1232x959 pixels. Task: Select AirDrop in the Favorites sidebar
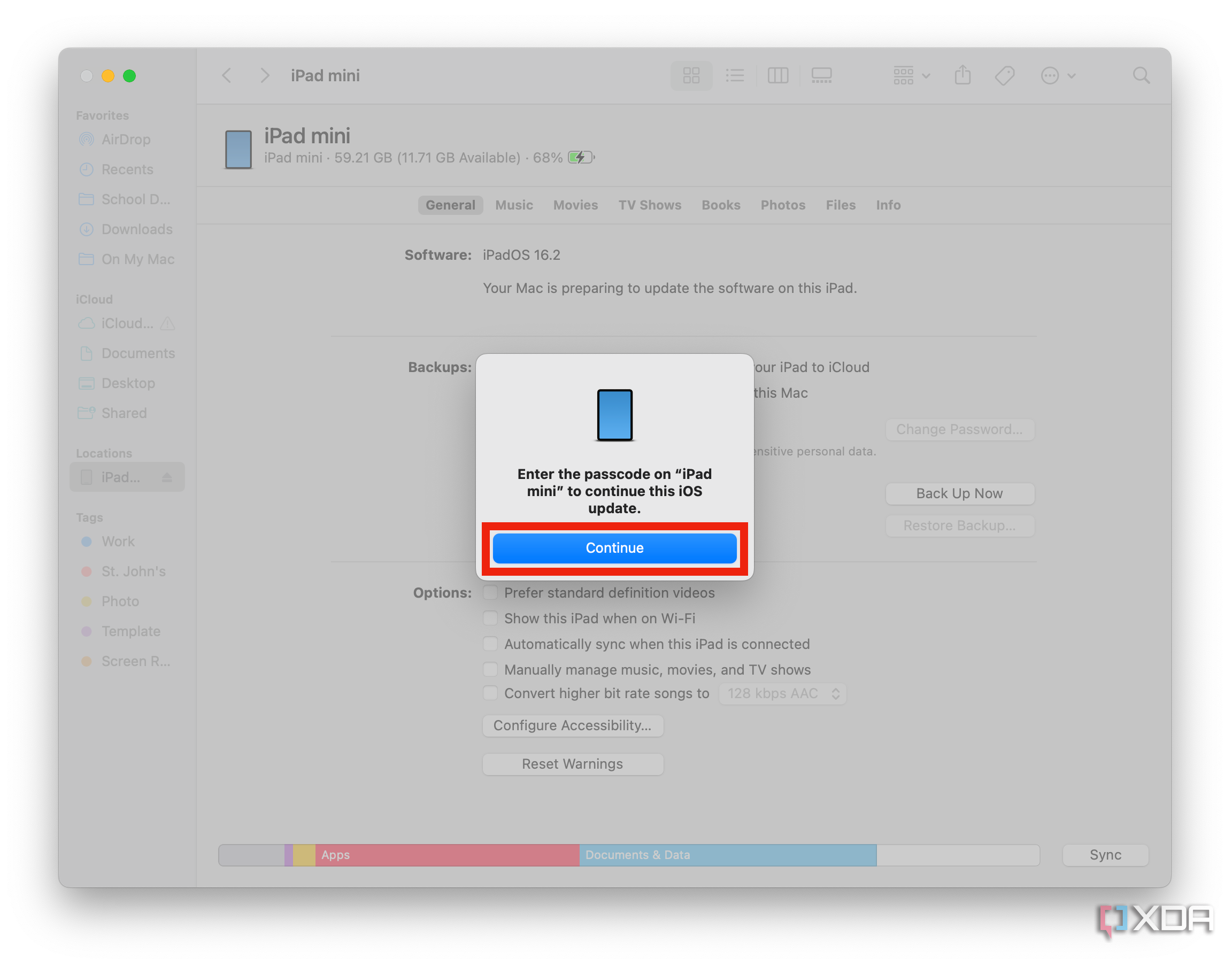click(x=125, y=140)
